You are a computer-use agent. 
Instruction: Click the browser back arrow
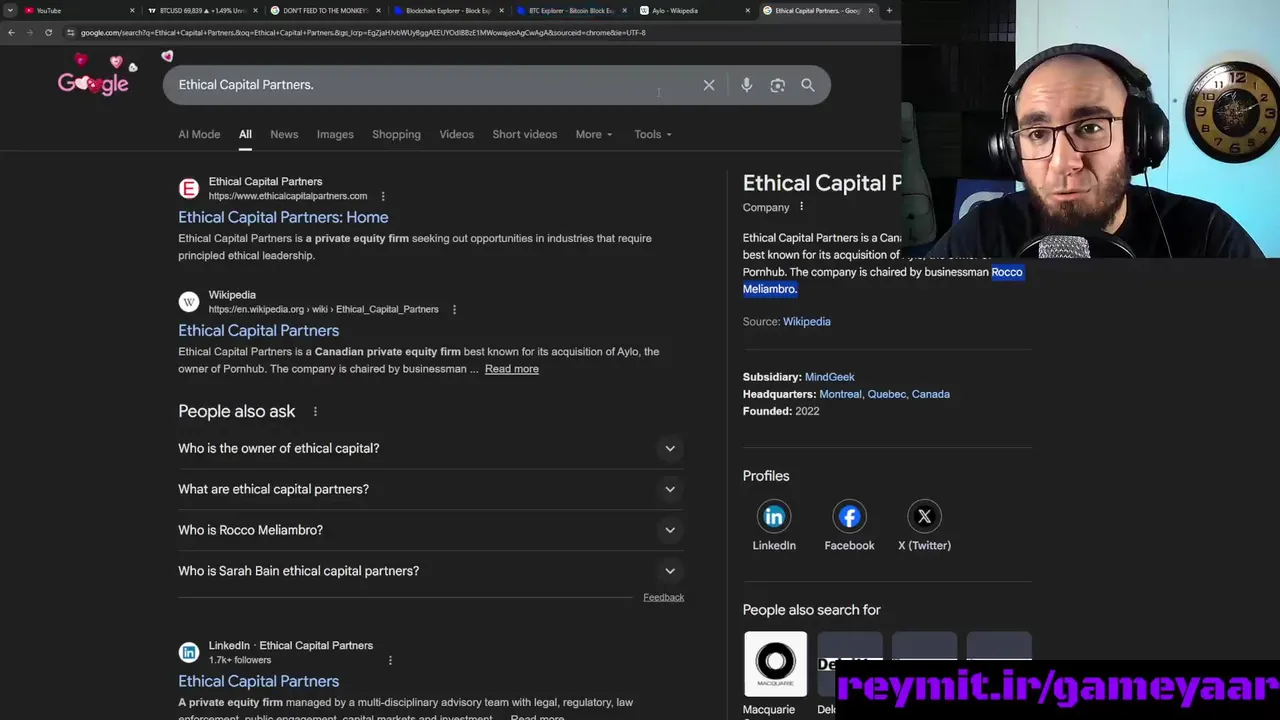[11, 32]
